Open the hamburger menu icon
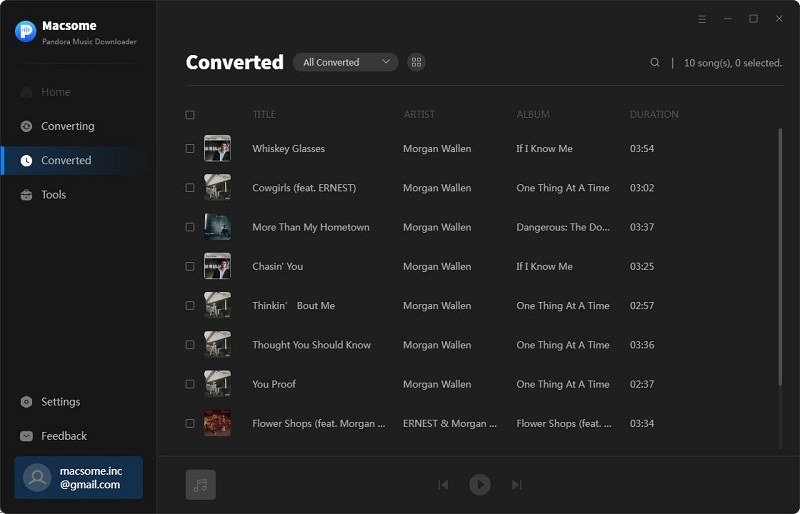This screenshot has width=800, height=514. [702, 19]
